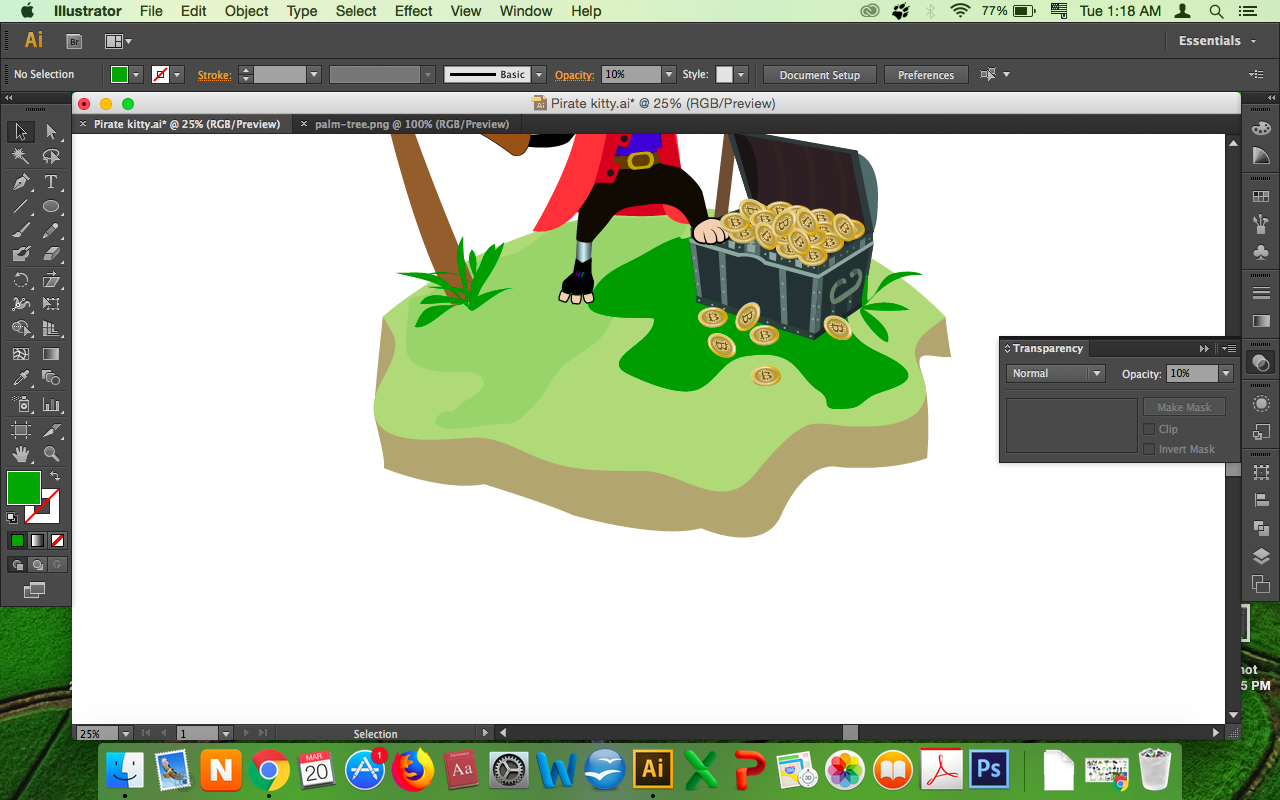Select the Column Graph tool
The image size is (1280, 800).
click(51, 404)
